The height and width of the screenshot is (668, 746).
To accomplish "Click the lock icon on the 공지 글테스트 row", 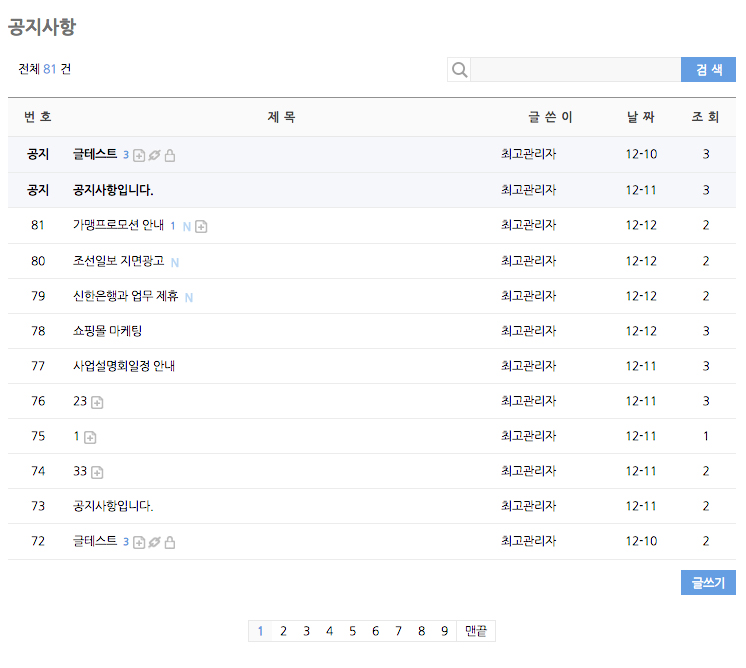I will [x=170, y=155].
